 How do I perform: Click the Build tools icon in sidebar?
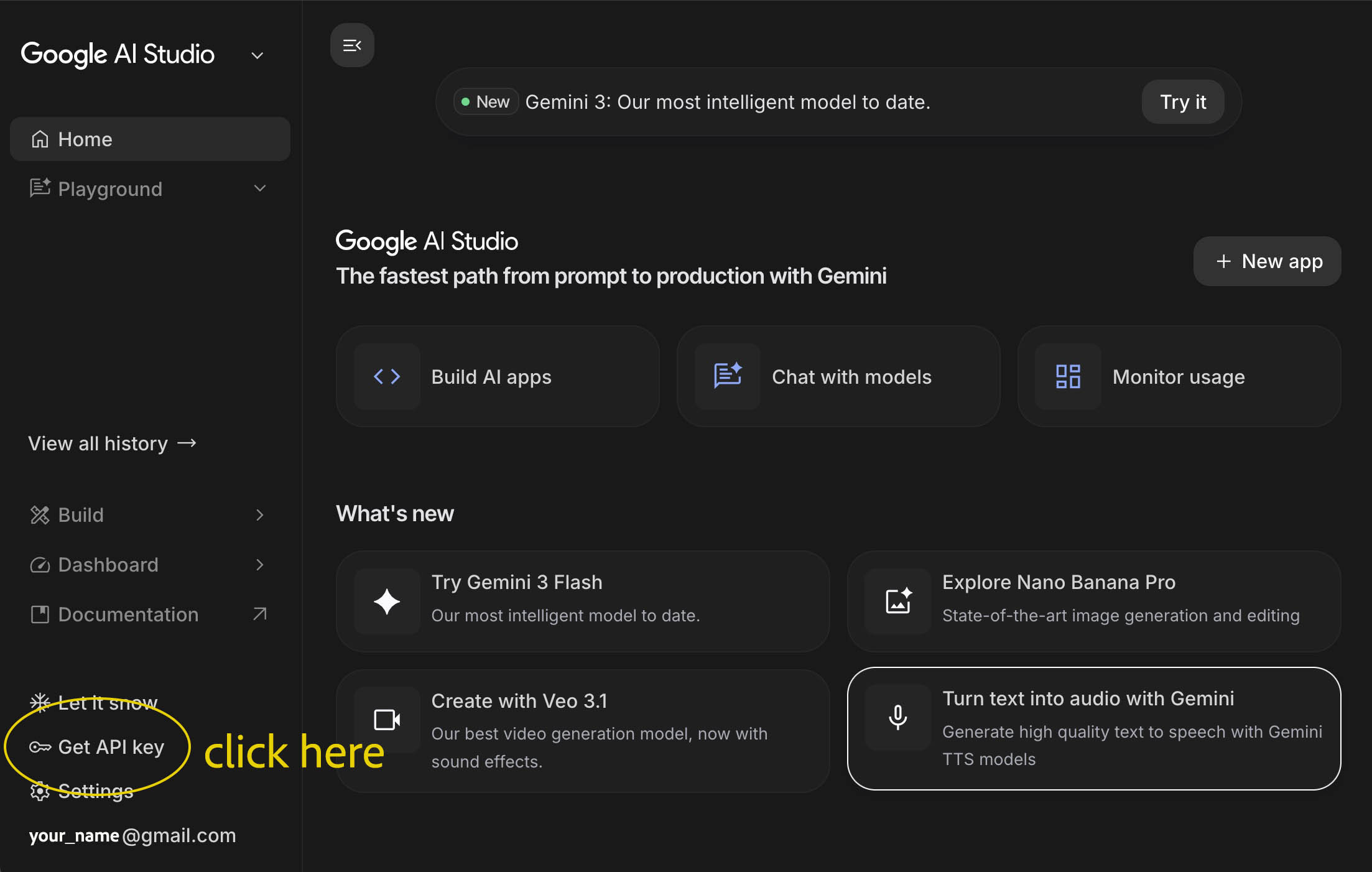pyautogui.click(x=40, y=515)
